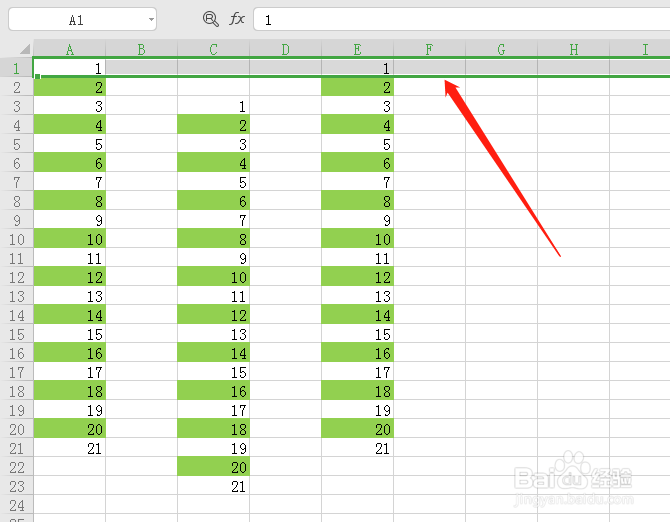
Task: Click green cell A10 containing 10
Action: click(70, 239)
